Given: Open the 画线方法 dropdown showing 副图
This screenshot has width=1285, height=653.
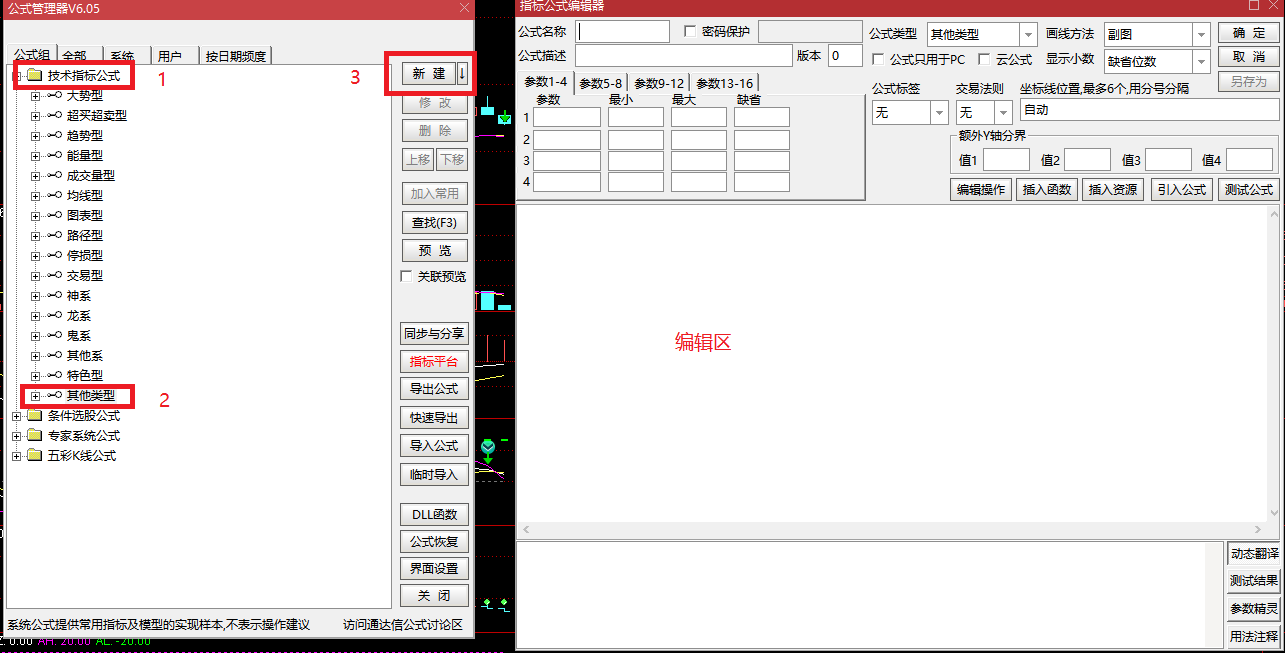Looking at the screenshot, I should 1201,35.
